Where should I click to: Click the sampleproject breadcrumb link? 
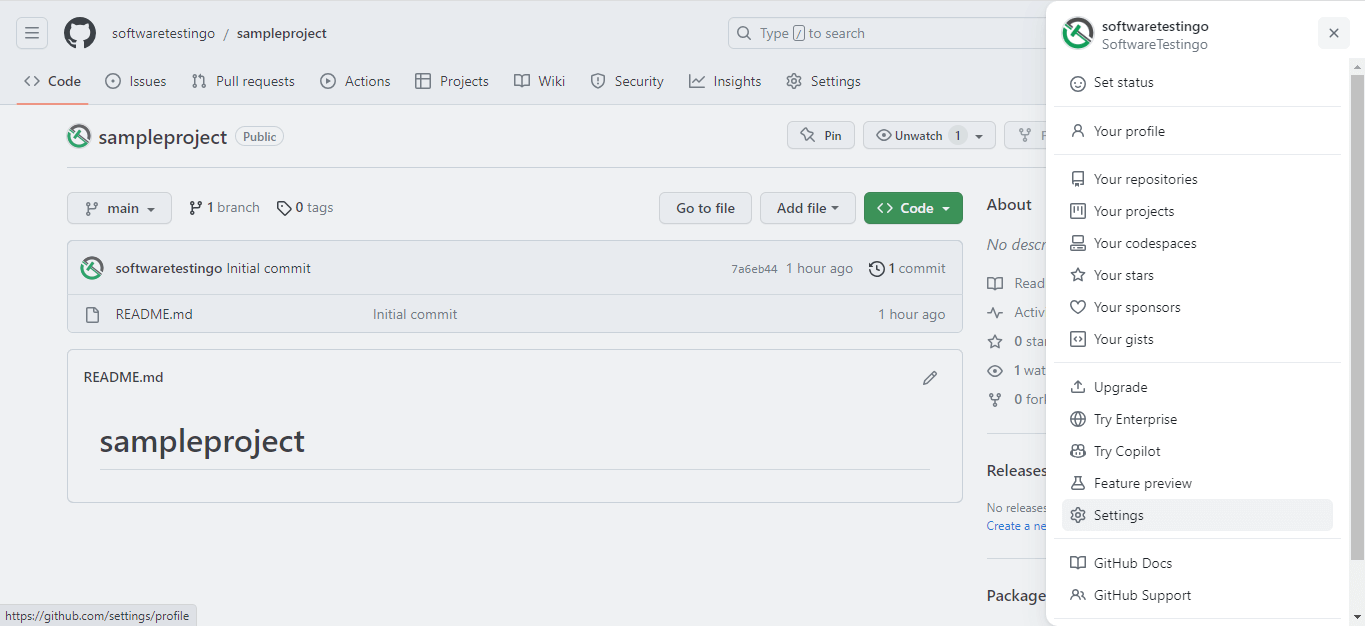click(282, 33)
